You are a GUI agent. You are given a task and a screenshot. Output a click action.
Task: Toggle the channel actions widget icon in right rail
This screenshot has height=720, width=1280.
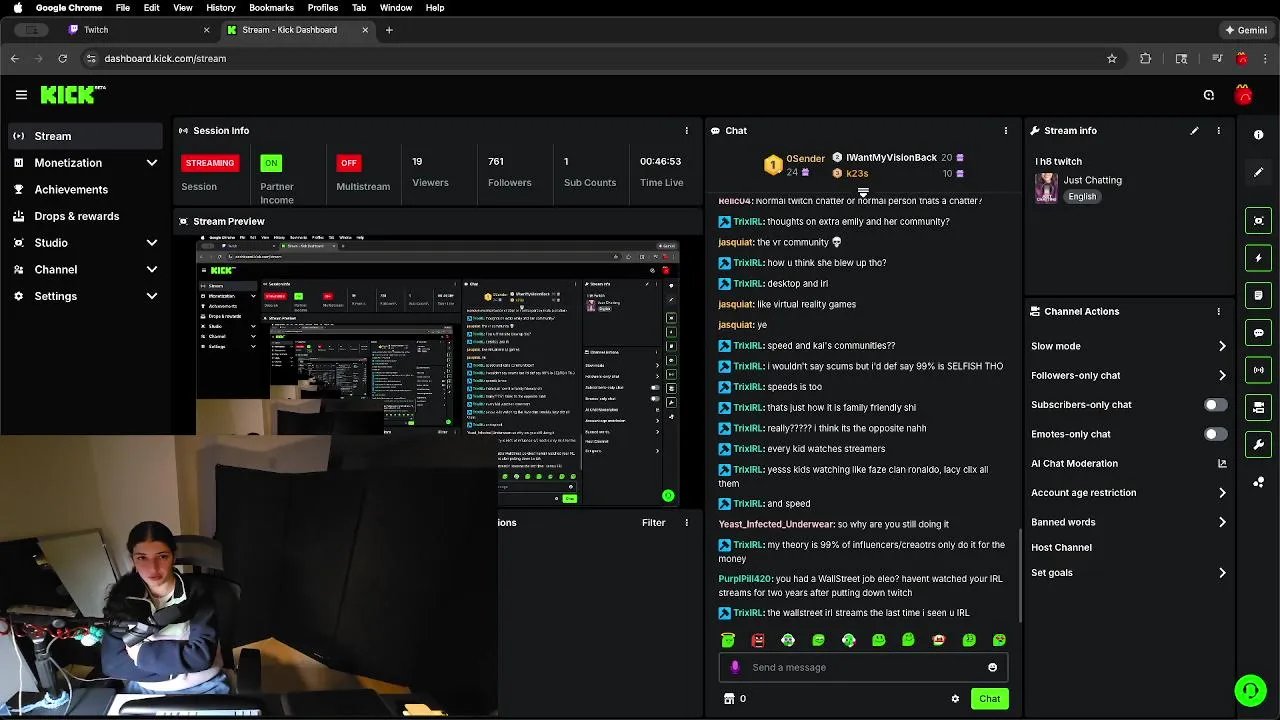tap(1258, 407)
